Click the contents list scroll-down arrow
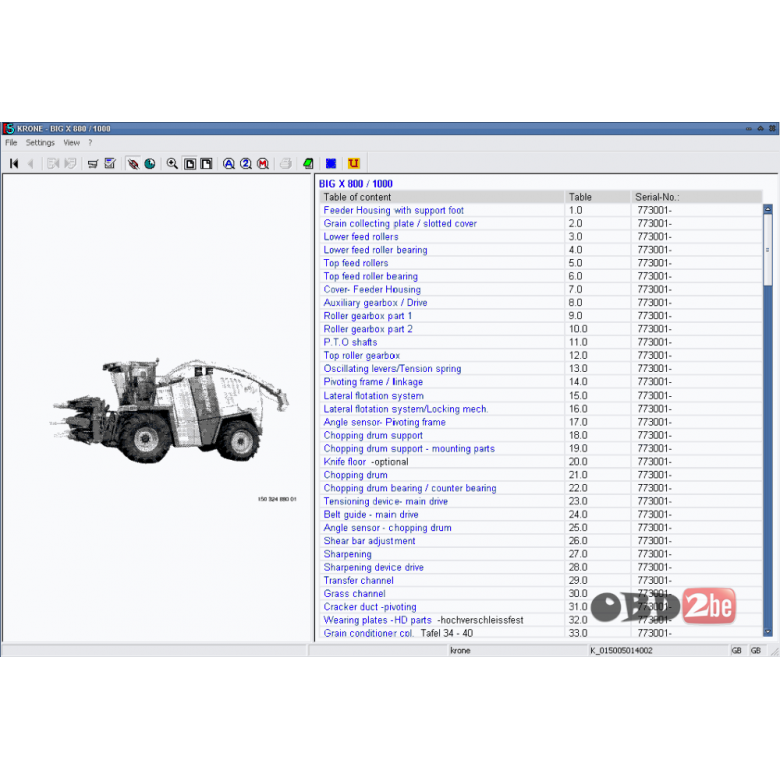Viewport: 780px width, 780px height. tap(768, 632)
